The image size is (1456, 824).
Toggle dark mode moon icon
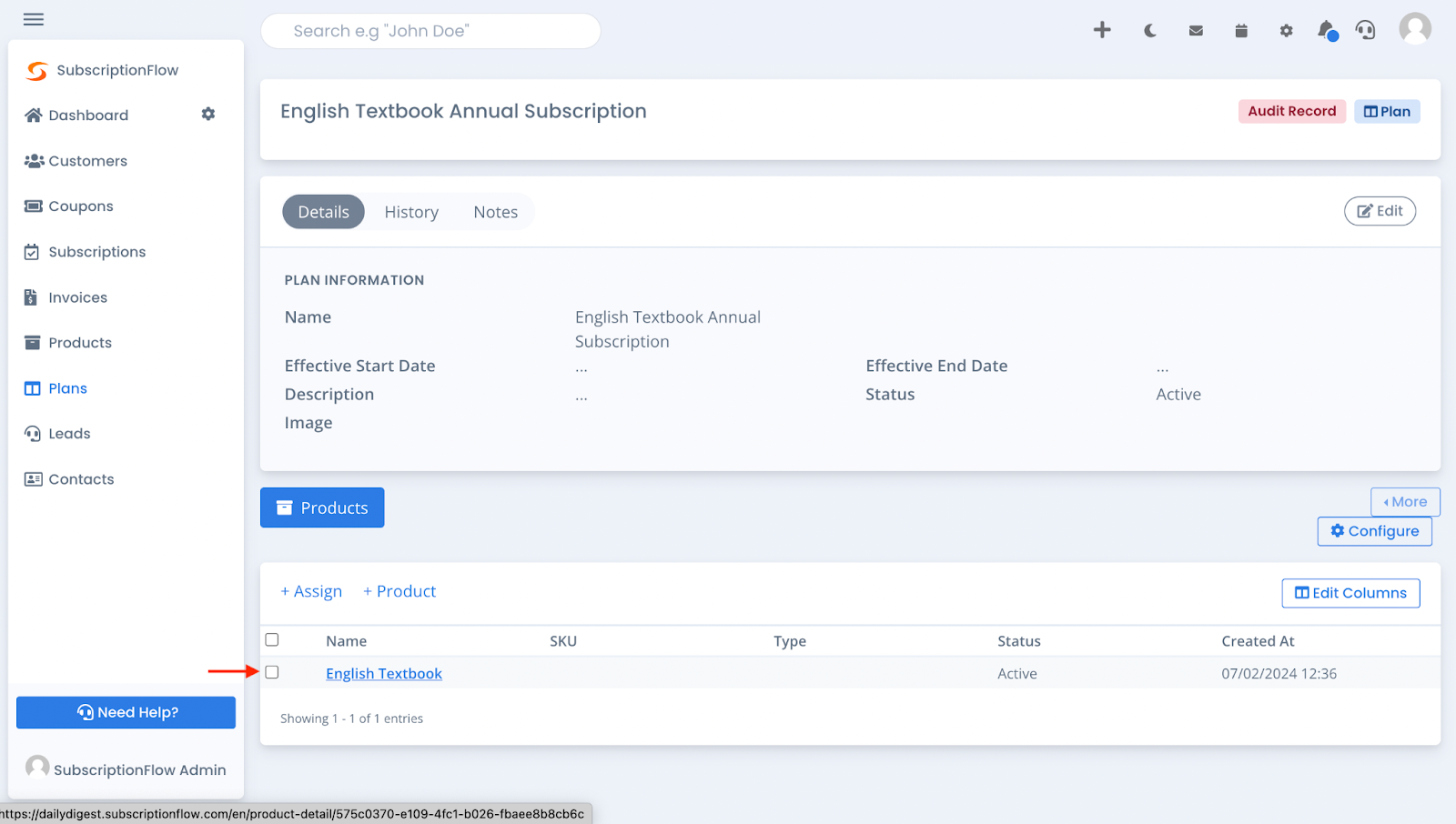[x=1150, y=31]
